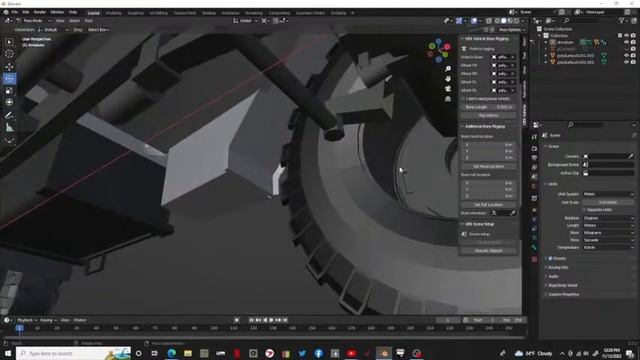Switch orthographic/perspective grid icon in viewport
Image resolution: width=640 pixels, height=360 pixels.
[x=448, y=99]
